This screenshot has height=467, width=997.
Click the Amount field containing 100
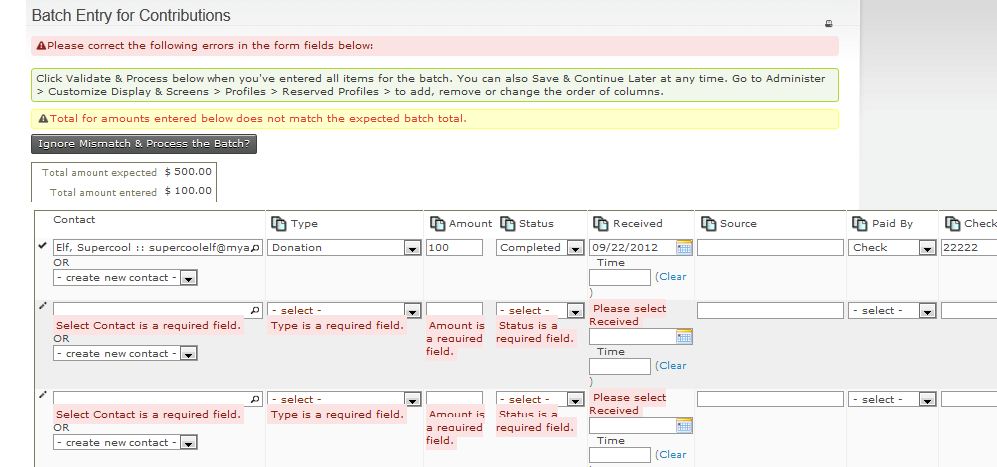point(454,248)
